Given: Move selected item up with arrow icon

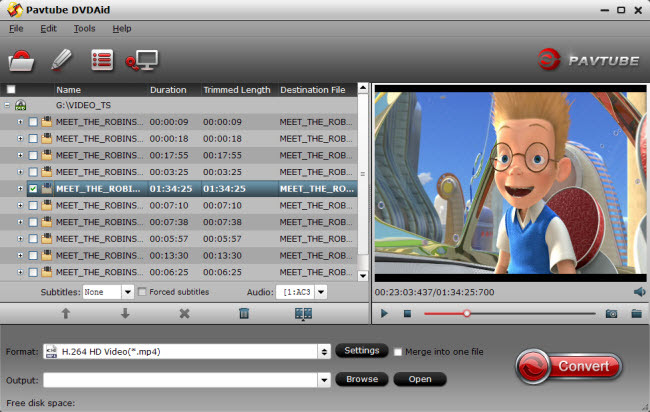Looking at the screenshot, I should [65, 313].
